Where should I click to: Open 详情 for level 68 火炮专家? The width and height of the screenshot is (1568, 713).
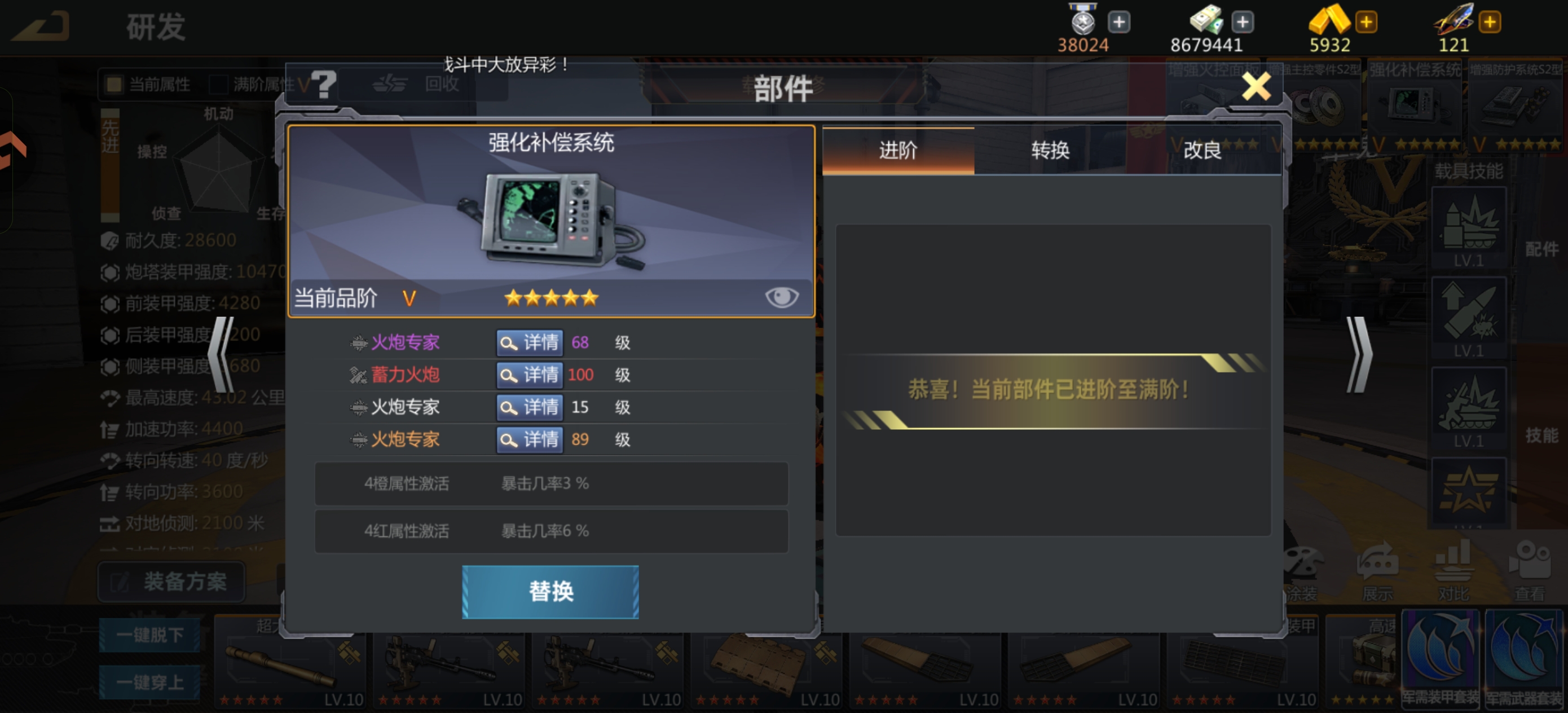(x=529, y=342)
